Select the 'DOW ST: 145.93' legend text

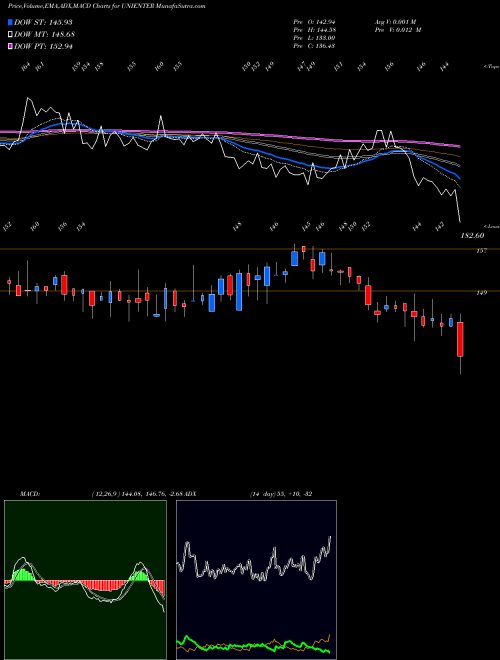click(43, 22)
